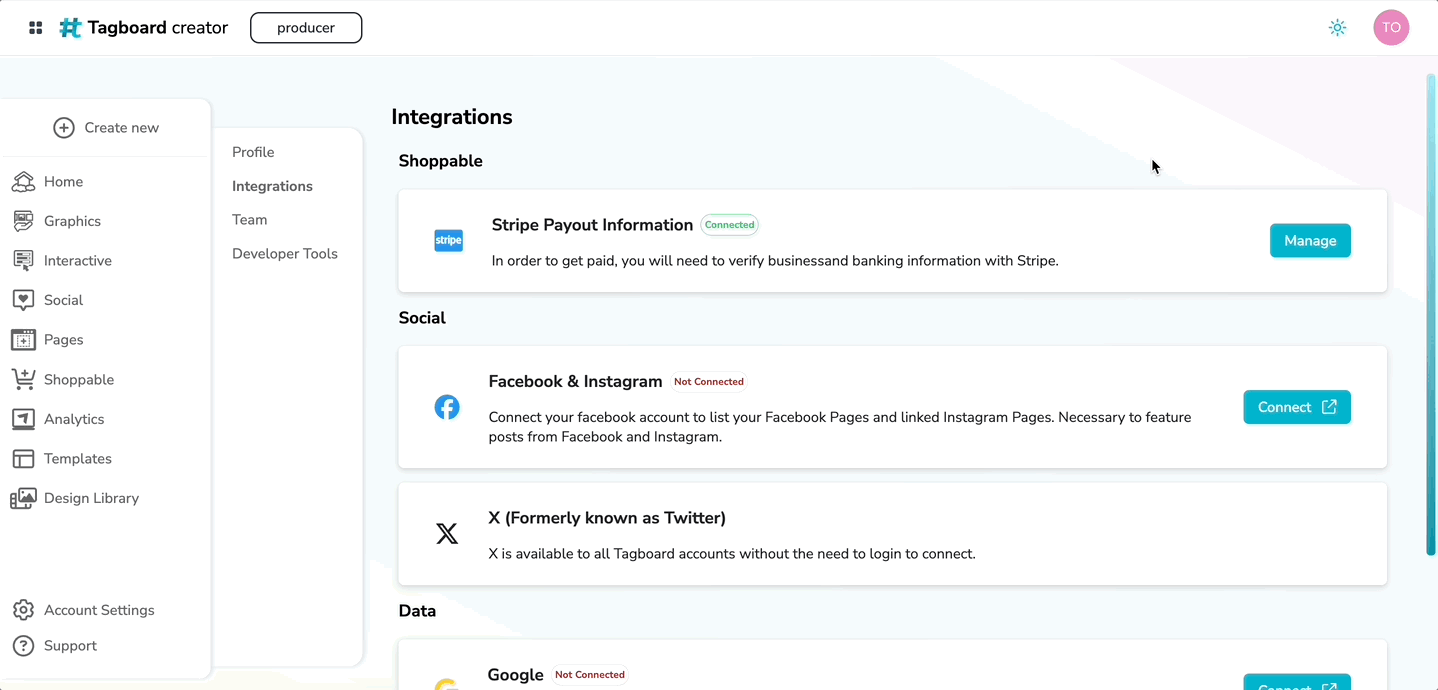Click the Connected status badge
The image size is (1438, 690).
click(x=729, y=225)
